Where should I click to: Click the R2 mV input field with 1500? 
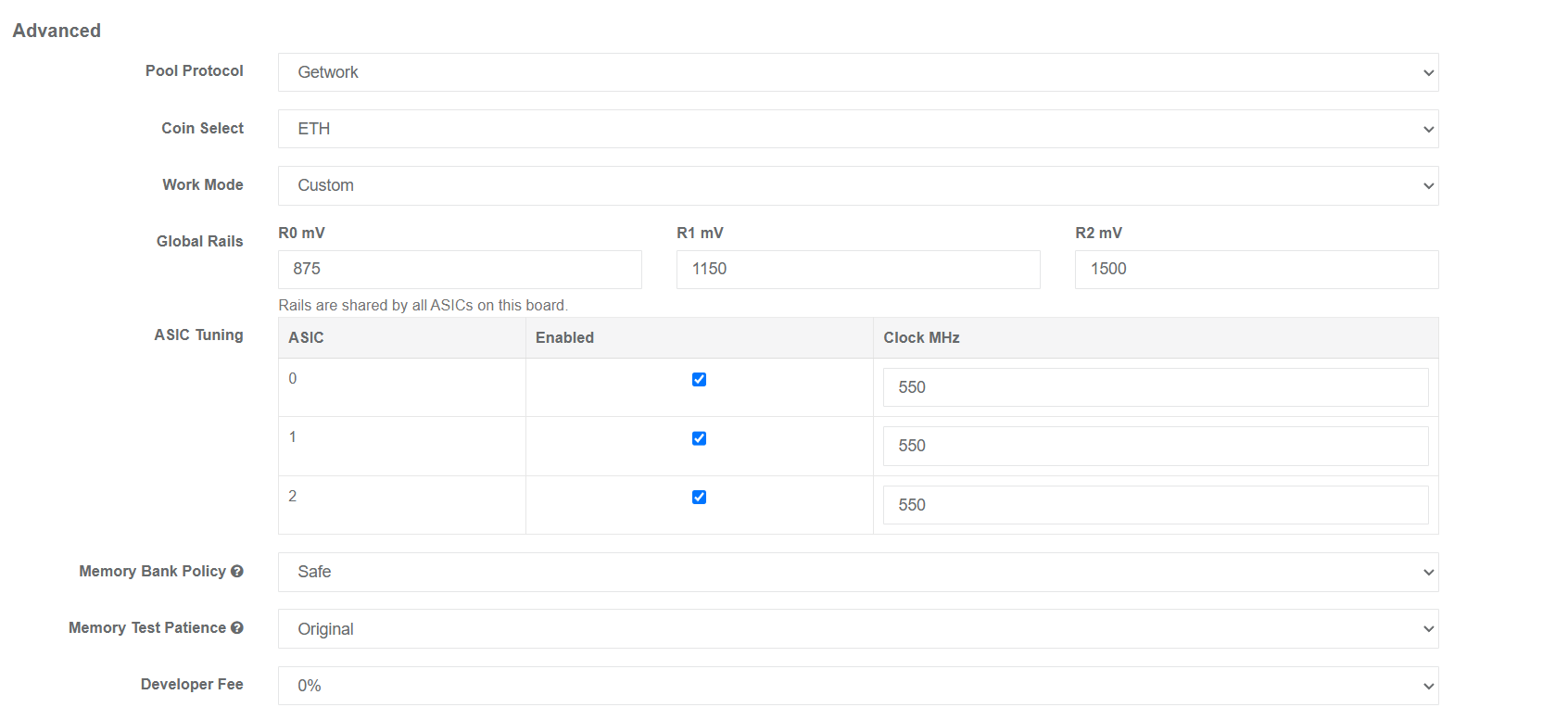(x=1257, y=269)
